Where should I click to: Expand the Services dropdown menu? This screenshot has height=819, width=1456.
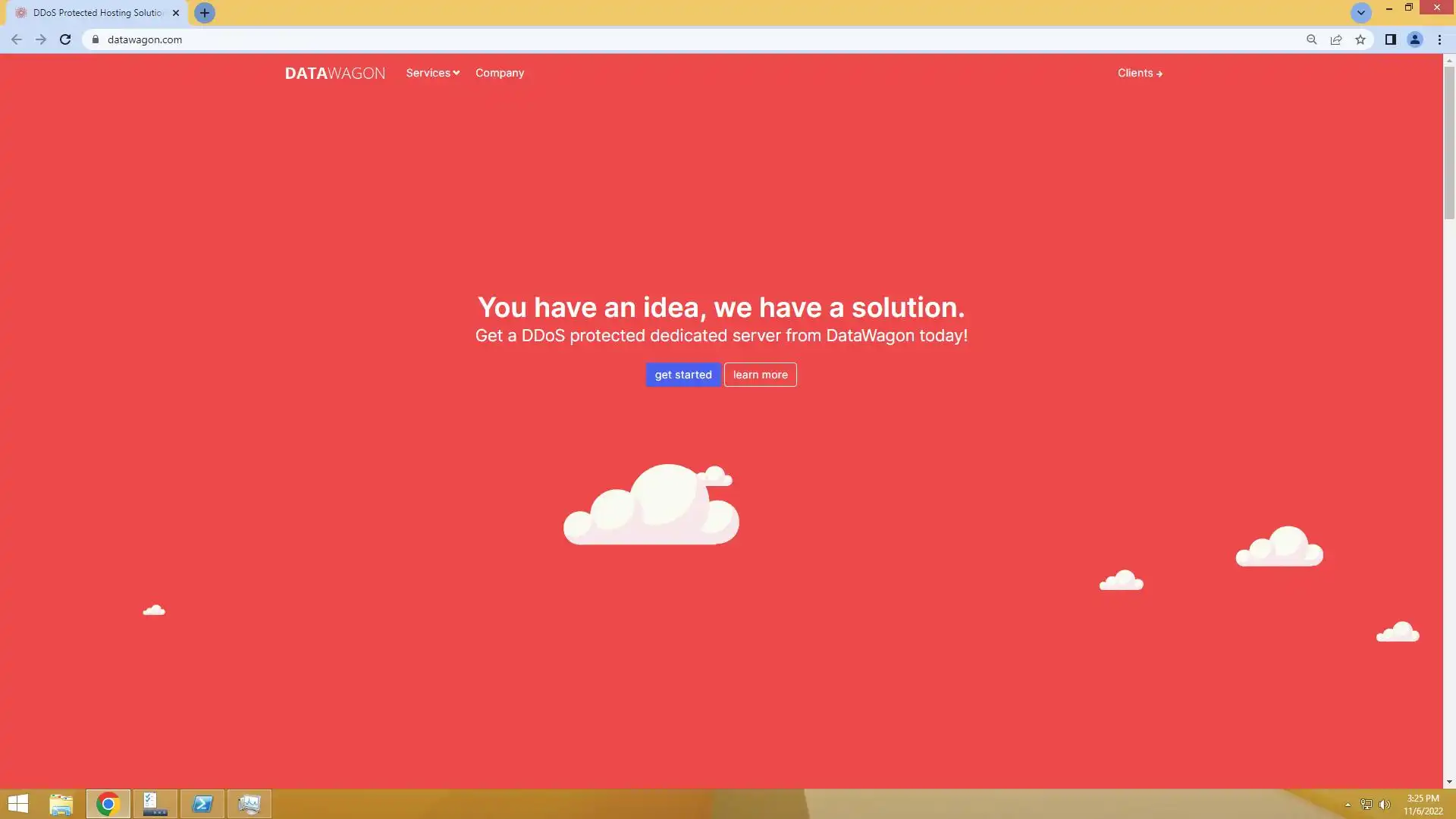click(432, 73)
